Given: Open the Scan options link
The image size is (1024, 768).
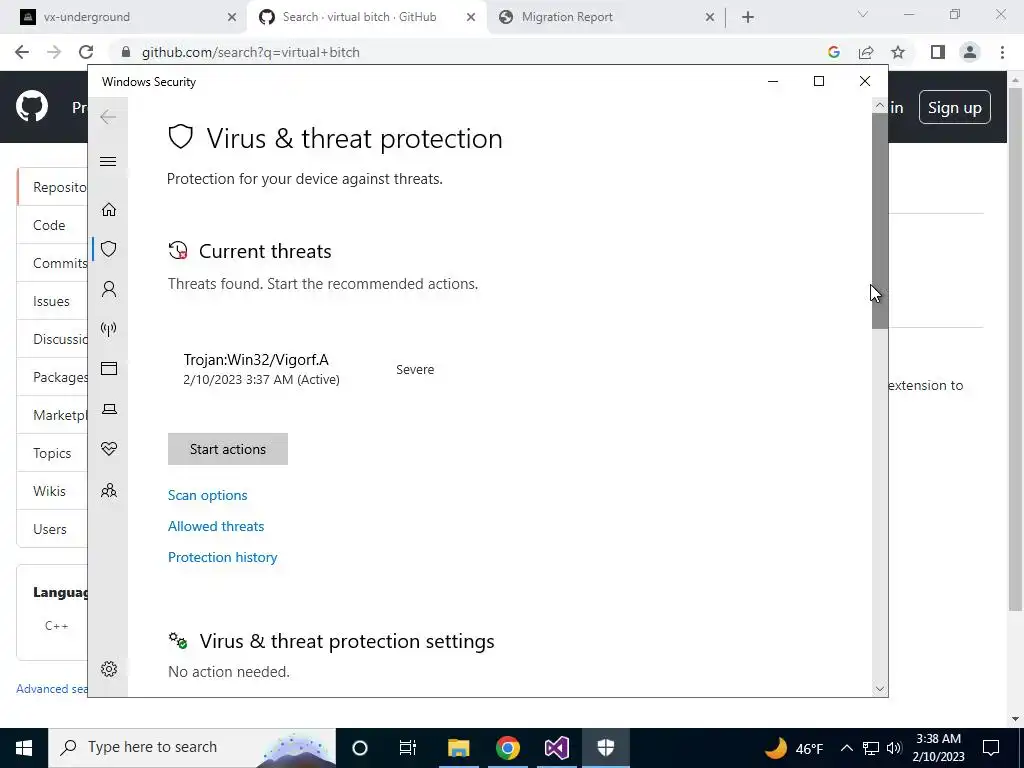Looking at the screenshot, I should coord(208,496).
